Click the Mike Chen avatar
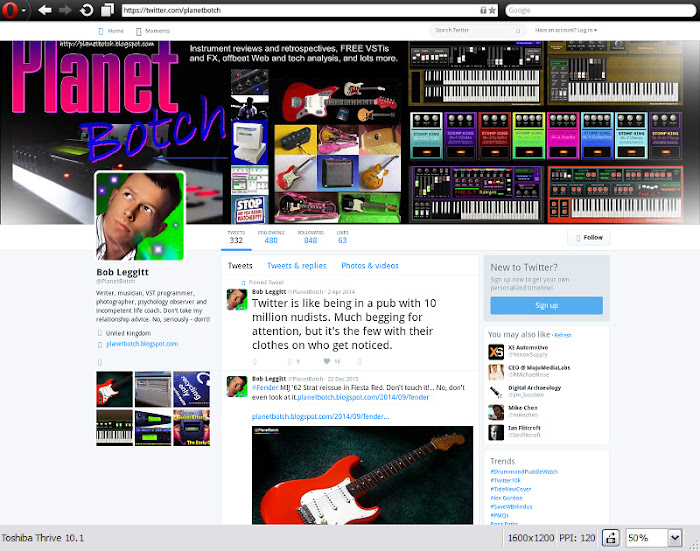 point(496,412)
